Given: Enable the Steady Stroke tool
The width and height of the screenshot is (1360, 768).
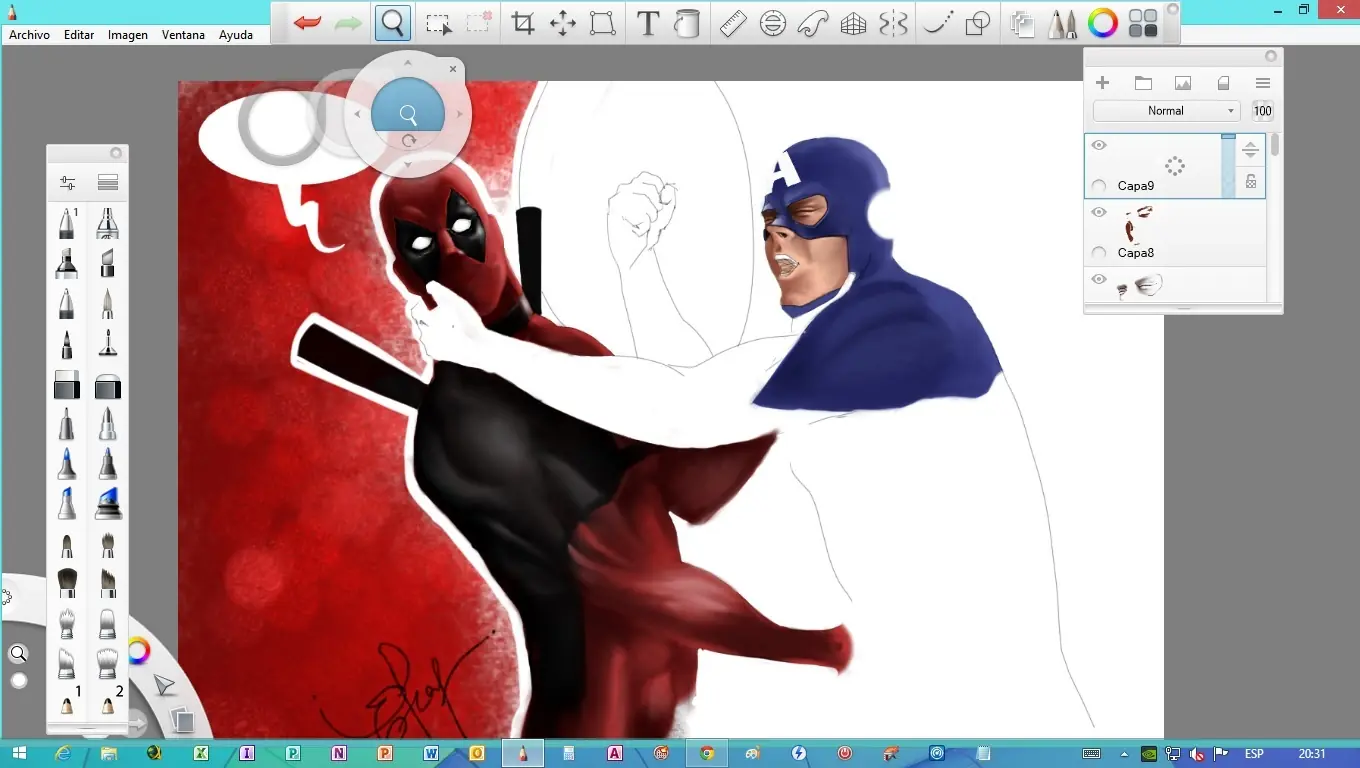Looking at the screenshot, I should coord(937,23).
